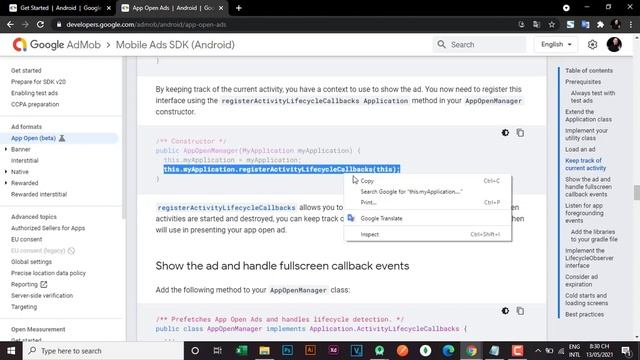640x360 pixels.
Task: Copy the AppOpenManager class code sample
Action: 520,311
